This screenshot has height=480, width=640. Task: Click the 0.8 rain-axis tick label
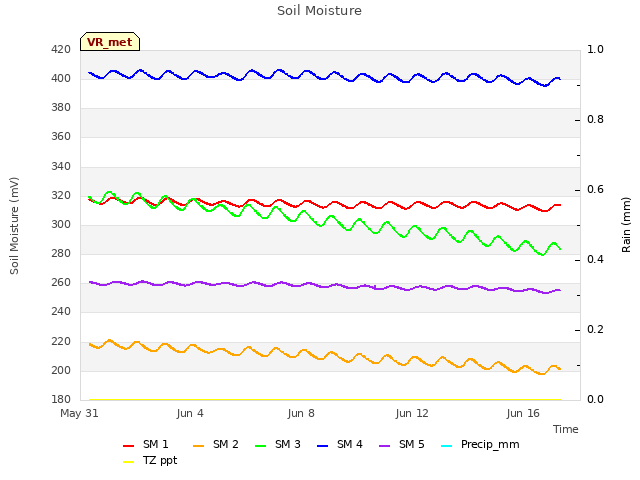click(x=595, y=120)
